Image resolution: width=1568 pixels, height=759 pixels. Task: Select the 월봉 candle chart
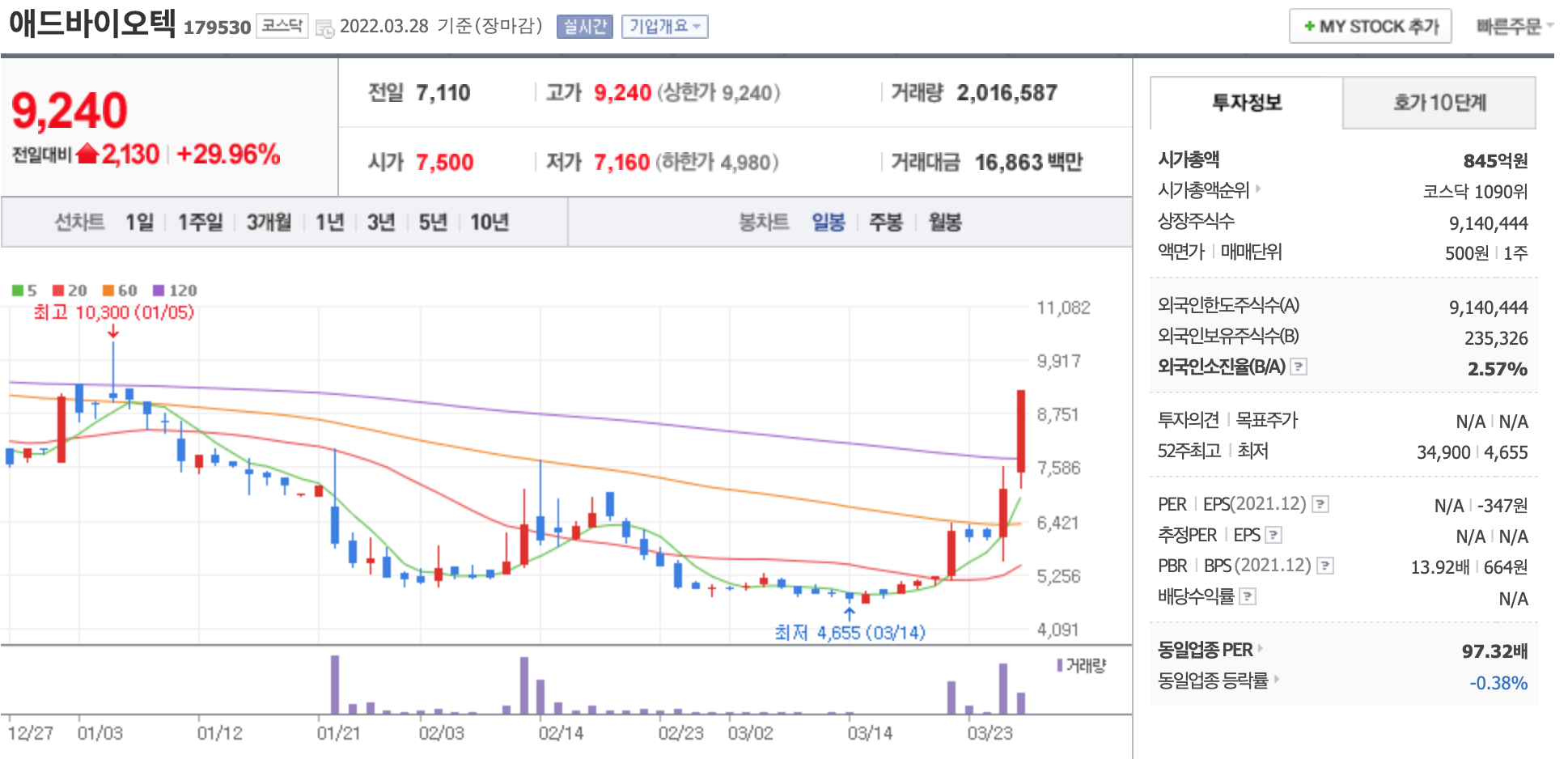click(945, 222)
